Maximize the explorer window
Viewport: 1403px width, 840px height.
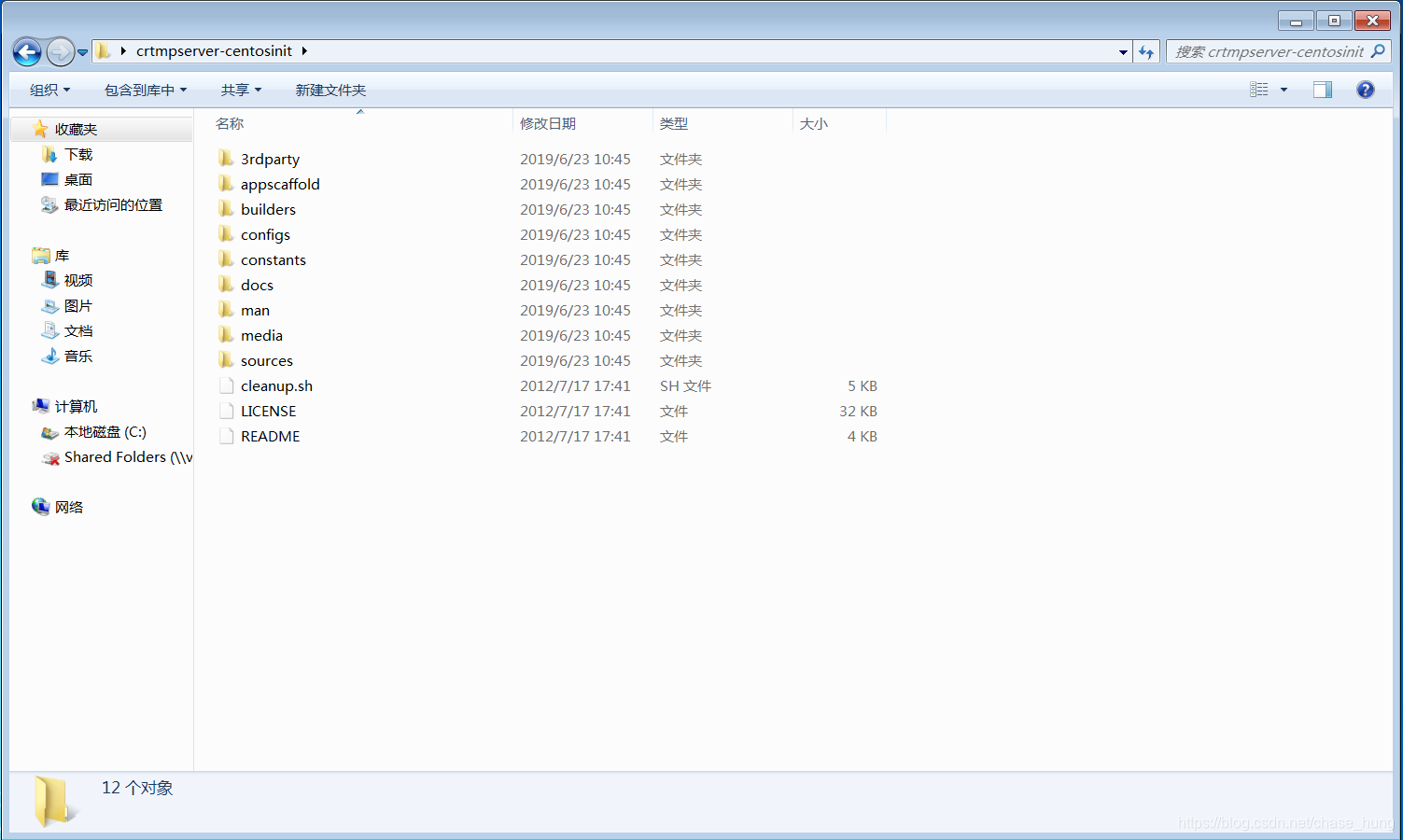pyautogui.click(x=1334, y=21)
